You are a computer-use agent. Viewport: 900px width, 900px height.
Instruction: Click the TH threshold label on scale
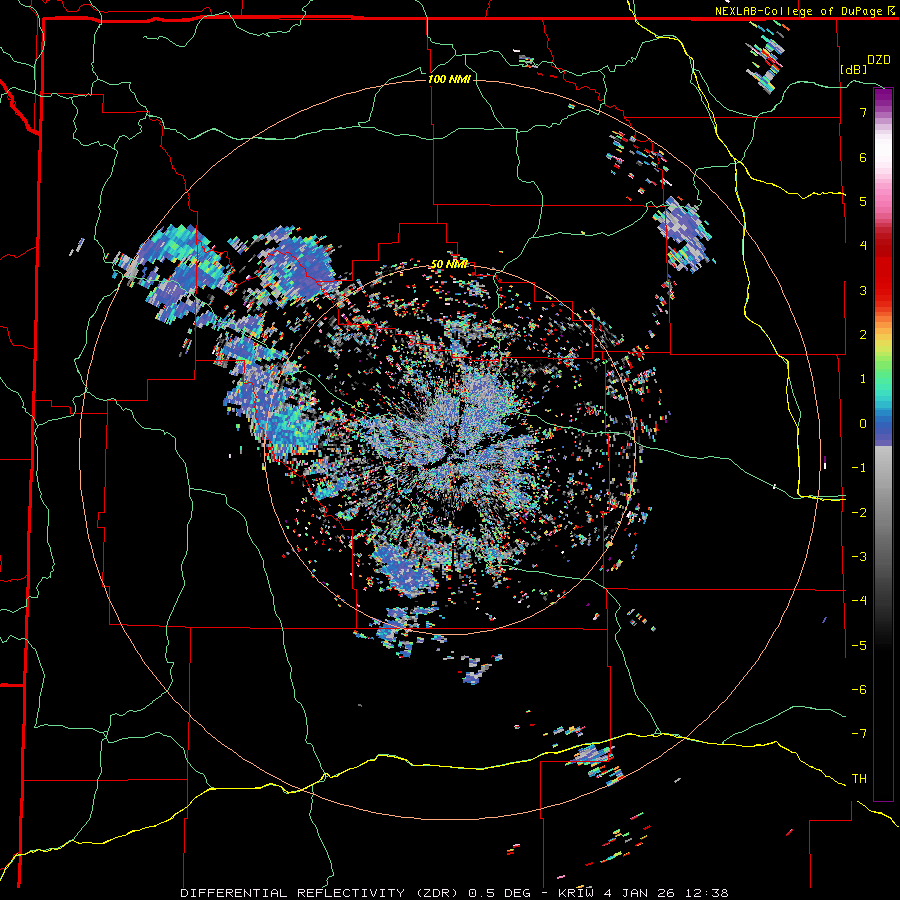(859, 779)
